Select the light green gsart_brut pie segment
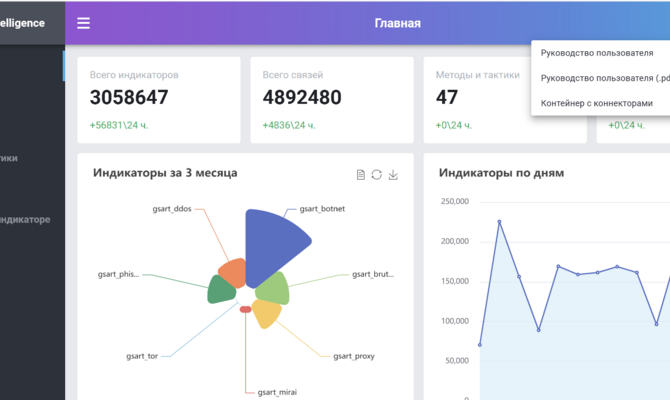670x400 pixels. (273, 288)
